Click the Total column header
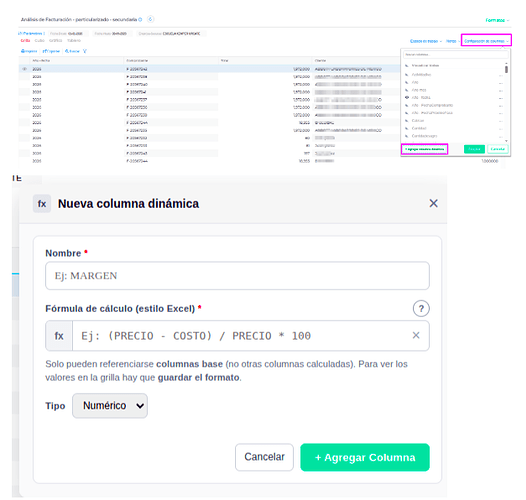Screen dimensions: 526x500 pos(265,61)
